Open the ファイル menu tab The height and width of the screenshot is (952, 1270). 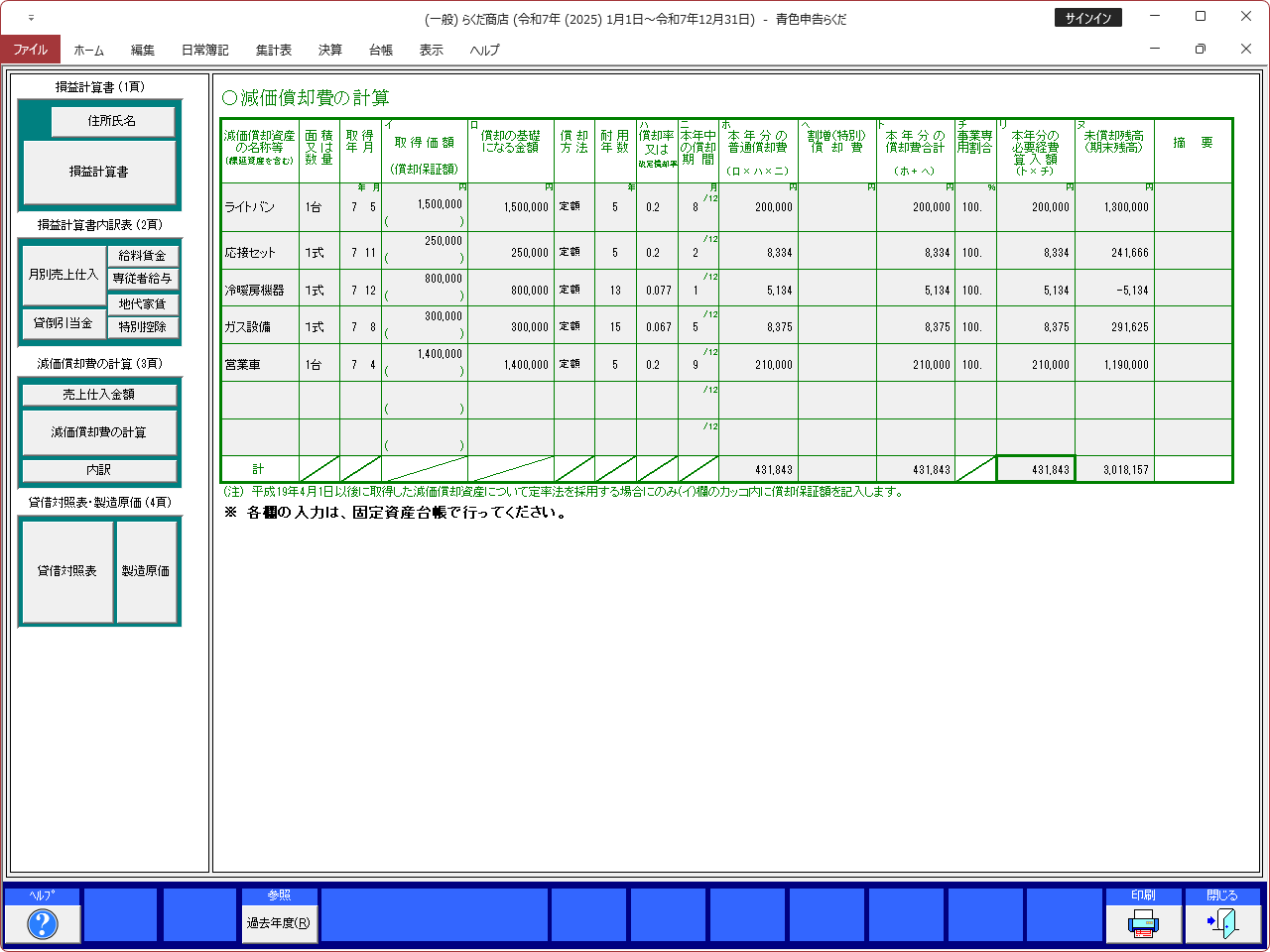(x=30, y=50)
